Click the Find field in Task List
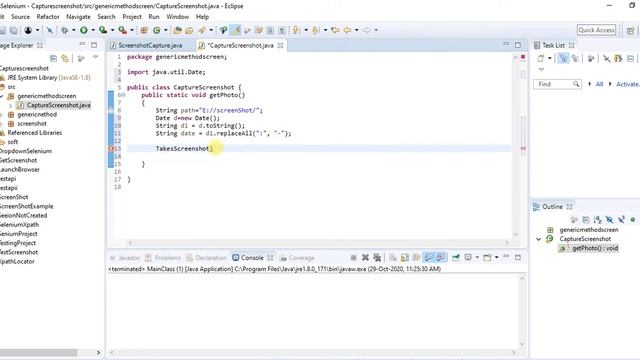Screen dimensions: 640x360 click(x=557, y=84)
